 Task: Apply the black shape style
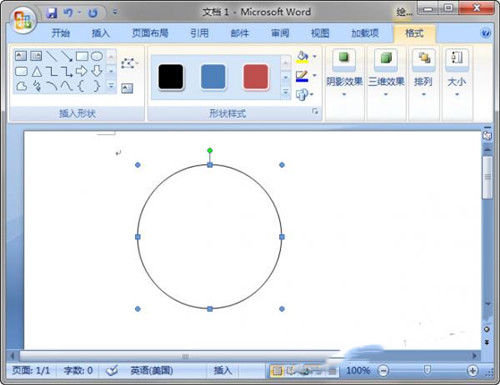pos(171,77)
